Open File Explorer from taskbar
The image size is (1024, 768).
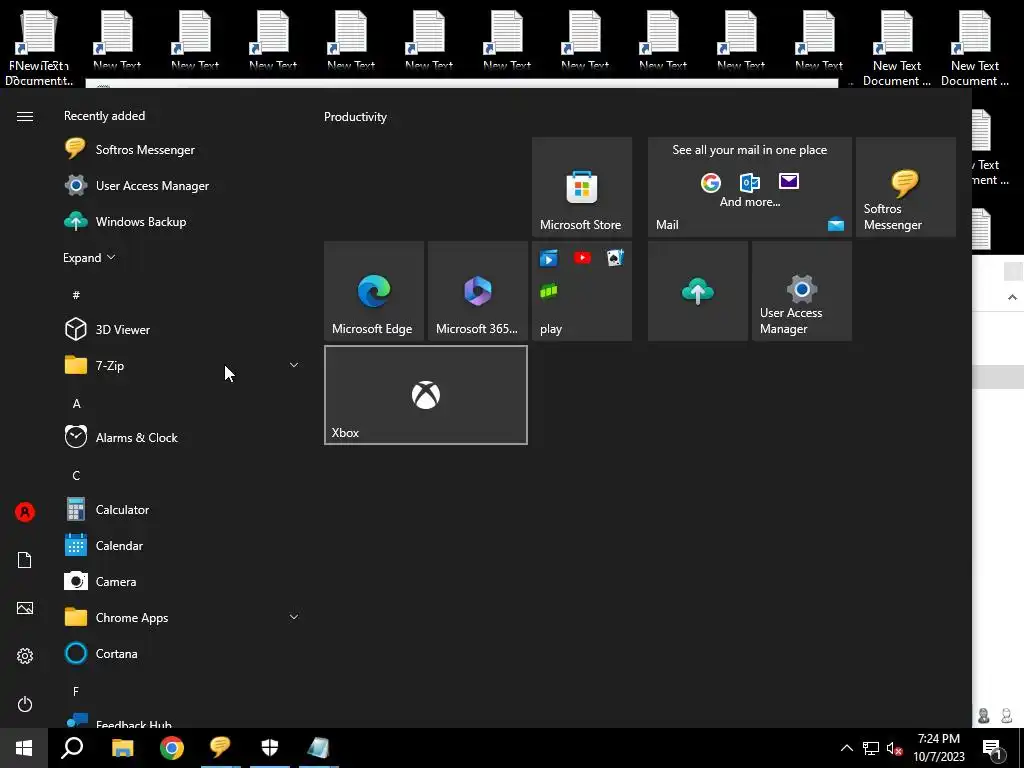(122, 748)
